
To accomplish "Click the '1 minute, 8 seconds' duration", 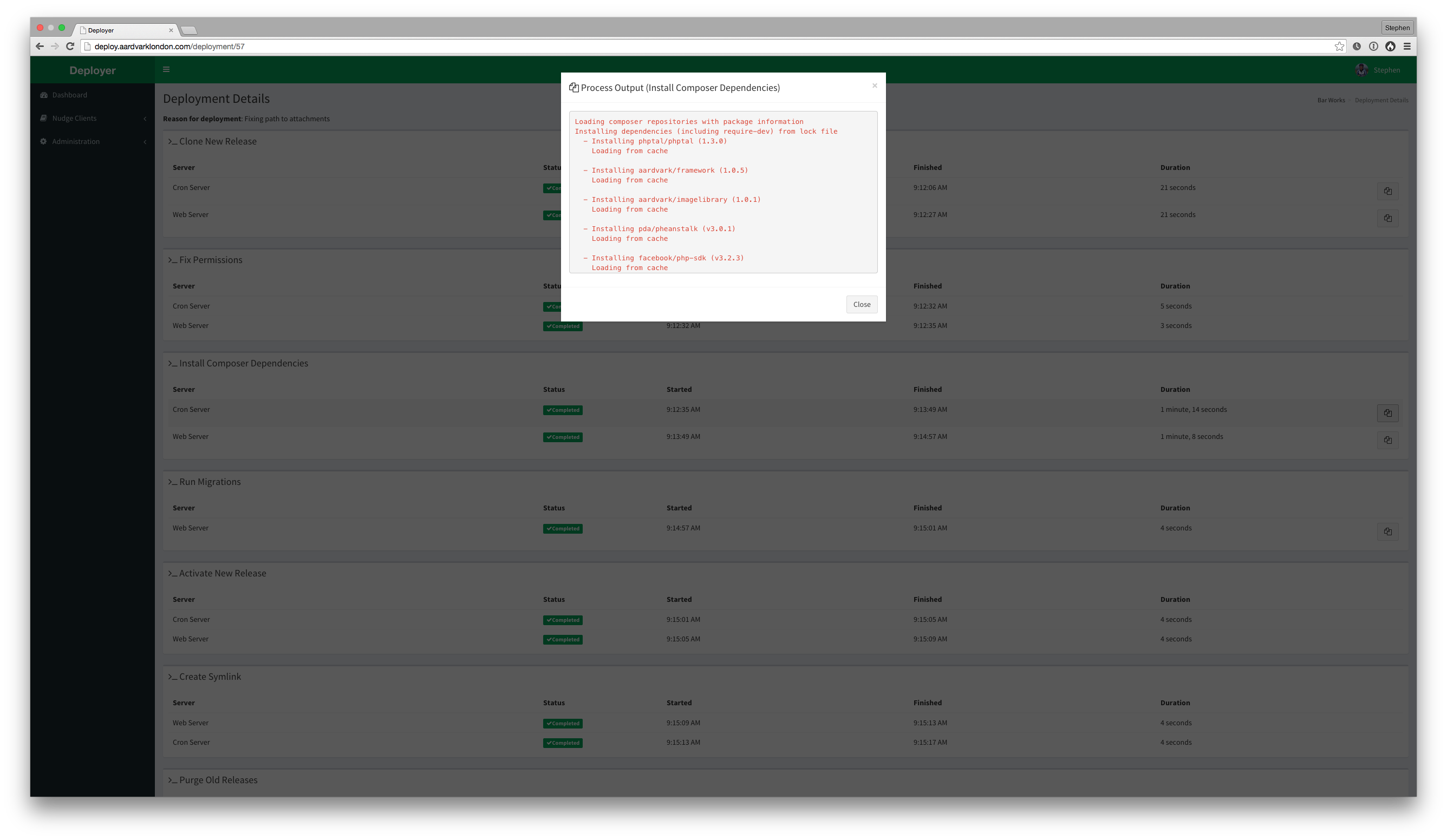I will [x=1191, y=437].
